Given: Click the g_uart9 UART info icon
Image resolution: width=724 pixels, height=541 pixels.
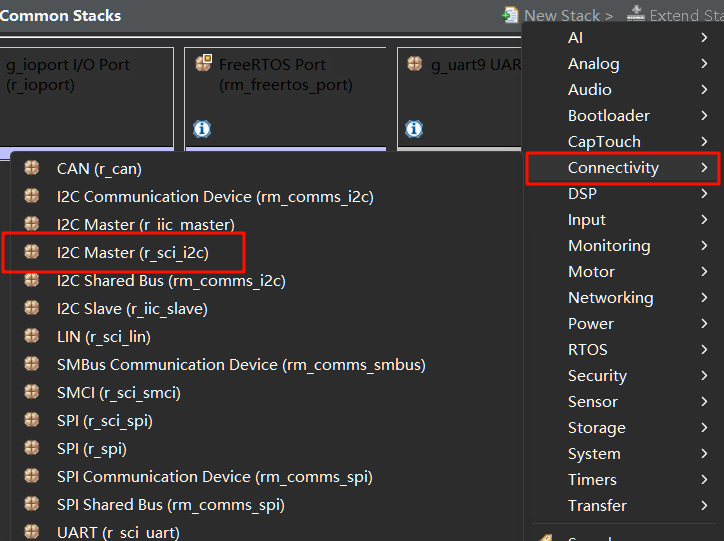Looking at the screenshot, I should 414,129.
